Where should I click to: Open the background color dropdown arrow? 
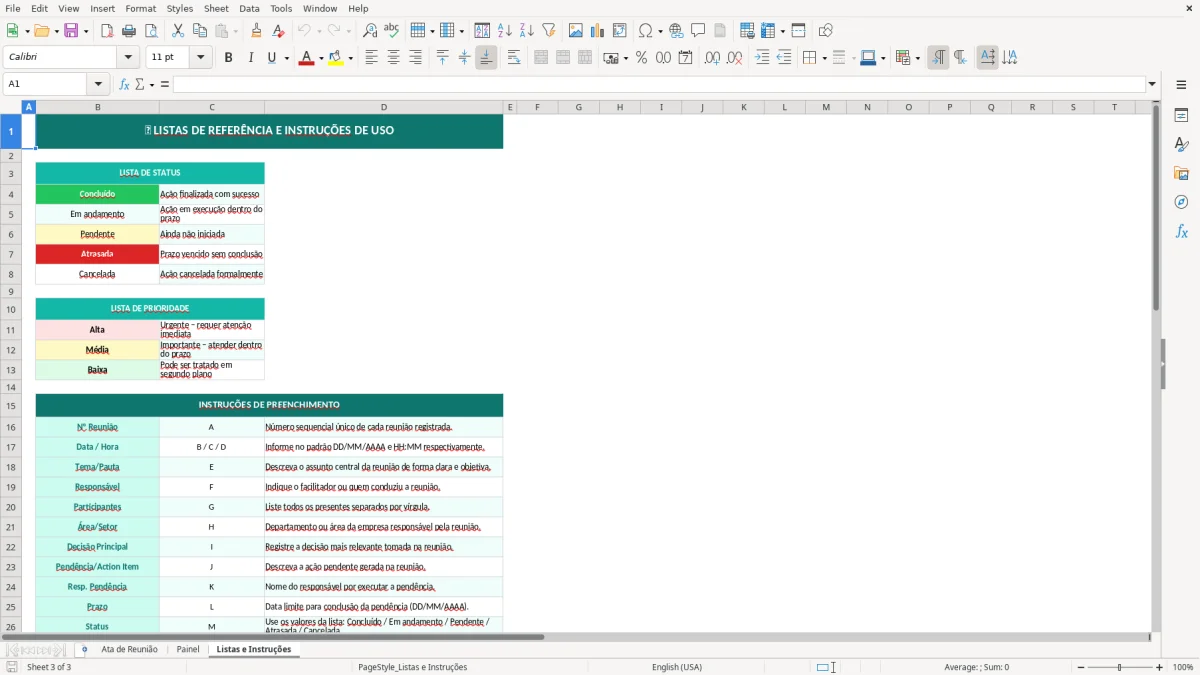[x=350, y=58]
